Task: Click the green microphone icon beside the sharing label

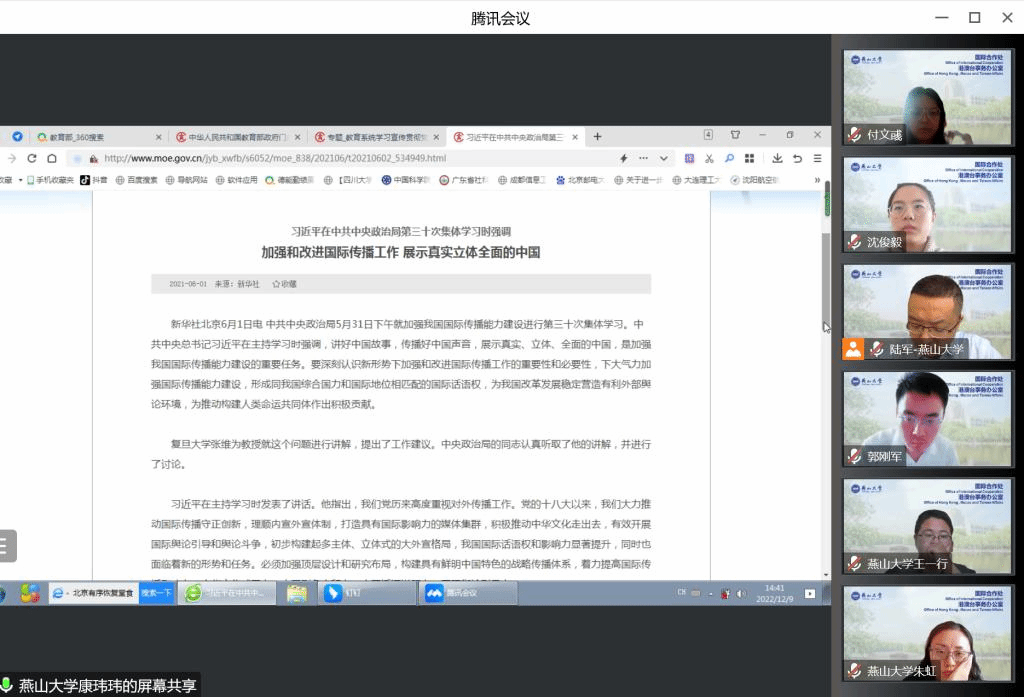Action: click(7, 685)
